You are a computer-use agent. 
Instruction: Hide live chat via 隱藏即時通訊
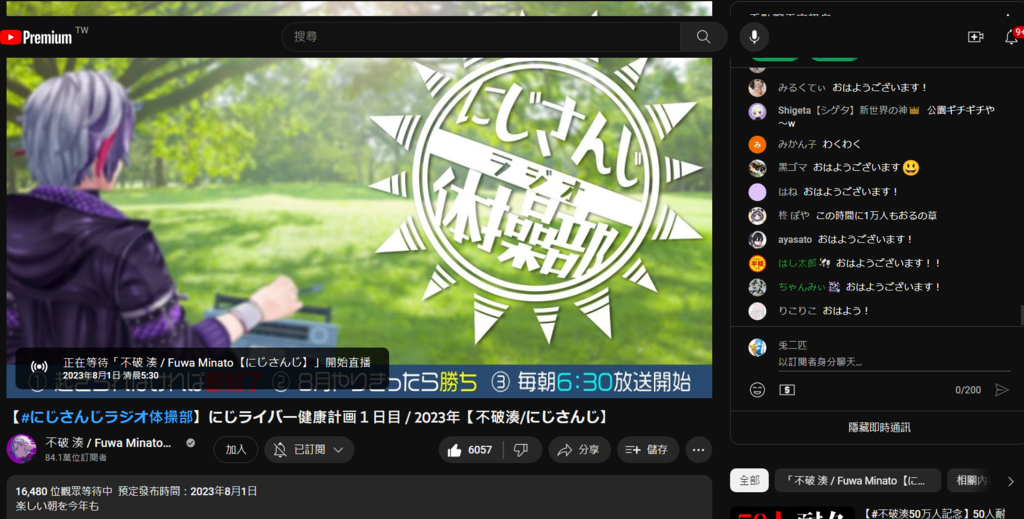click(x=879, y=428)
